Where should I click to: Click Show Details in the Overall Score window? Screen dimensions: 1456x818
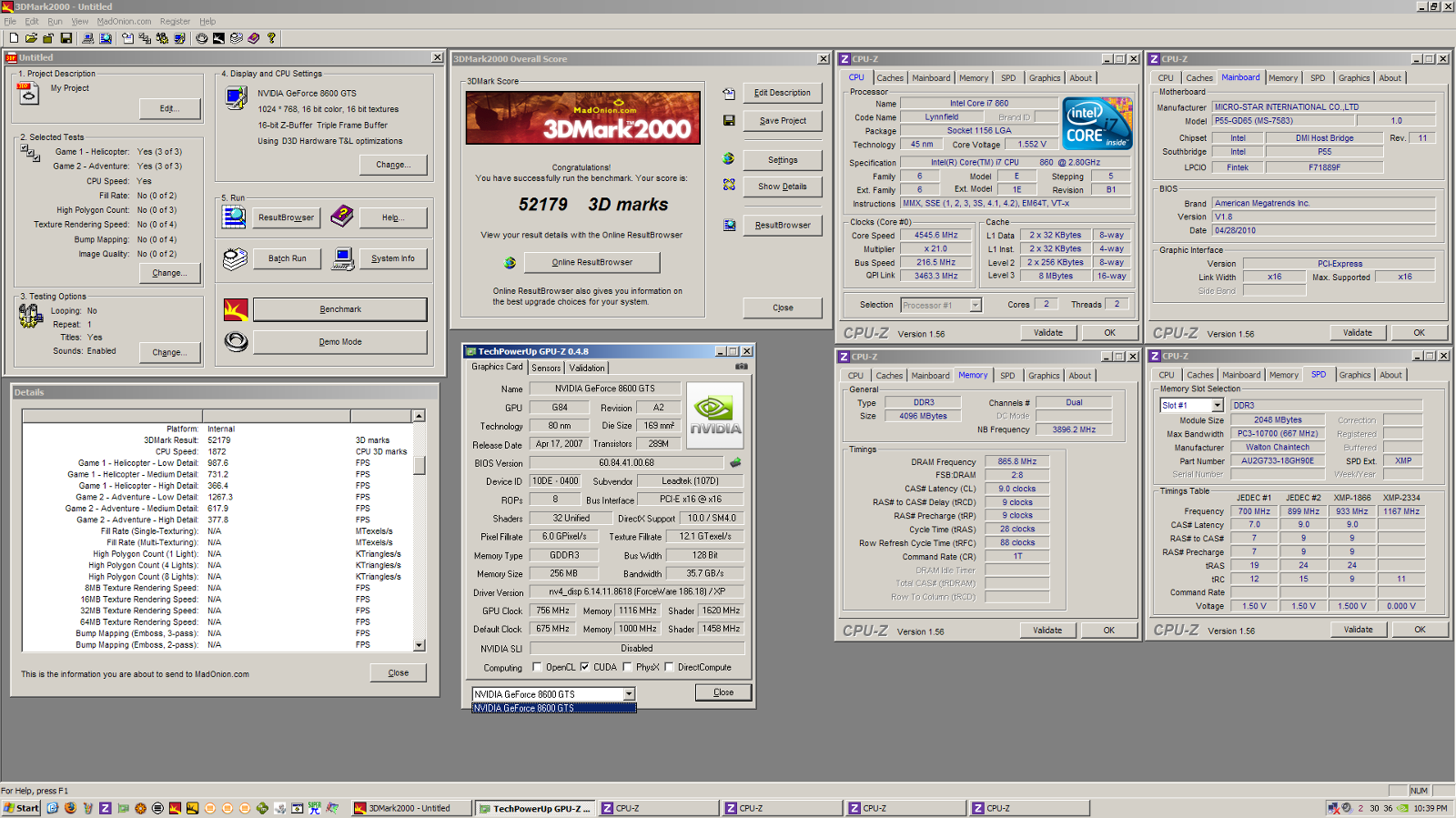(x=783, y=187)
